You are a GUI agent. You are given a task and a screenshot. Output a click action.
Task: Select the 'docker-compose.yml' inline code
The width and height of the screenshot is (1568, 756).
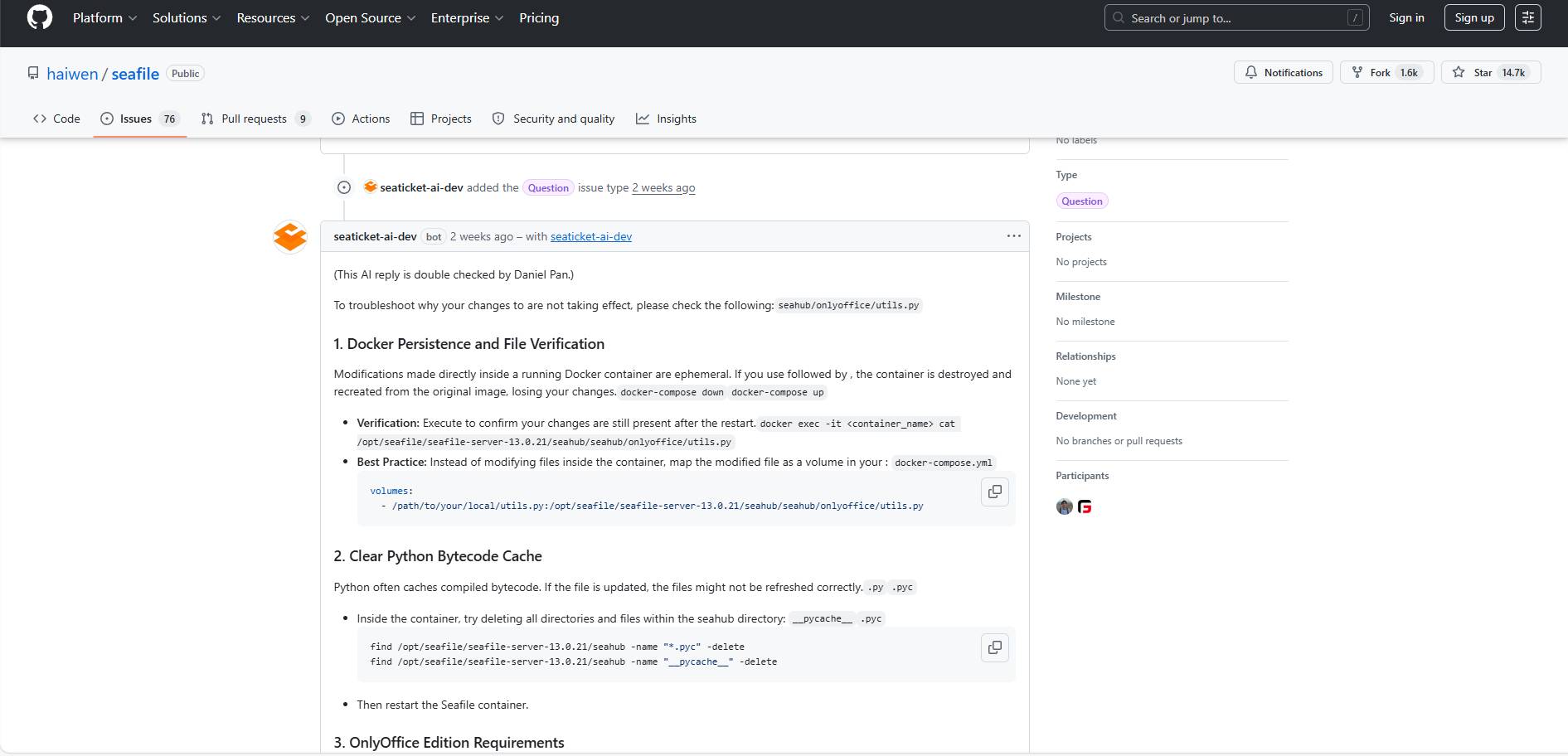coord(944,463)
